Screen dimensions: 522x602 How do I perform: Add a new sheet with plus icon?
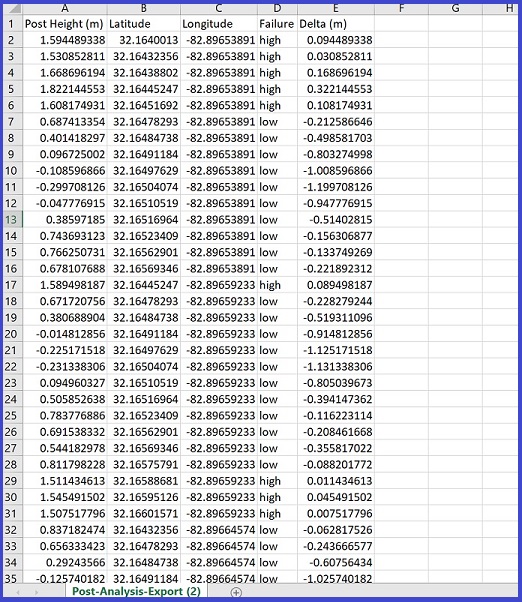236,592
